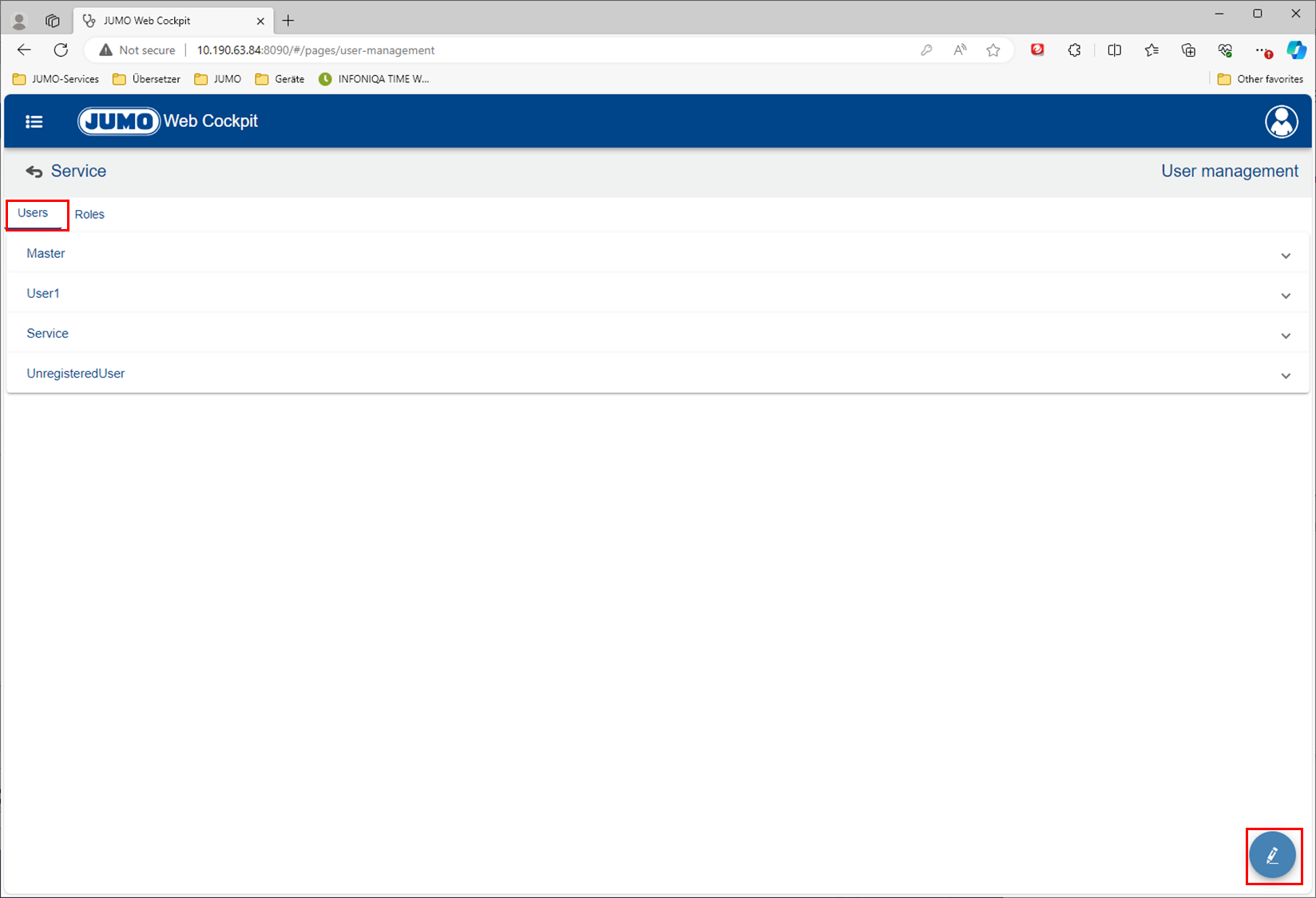Open the hamburger navigation menu

[34, 121]
